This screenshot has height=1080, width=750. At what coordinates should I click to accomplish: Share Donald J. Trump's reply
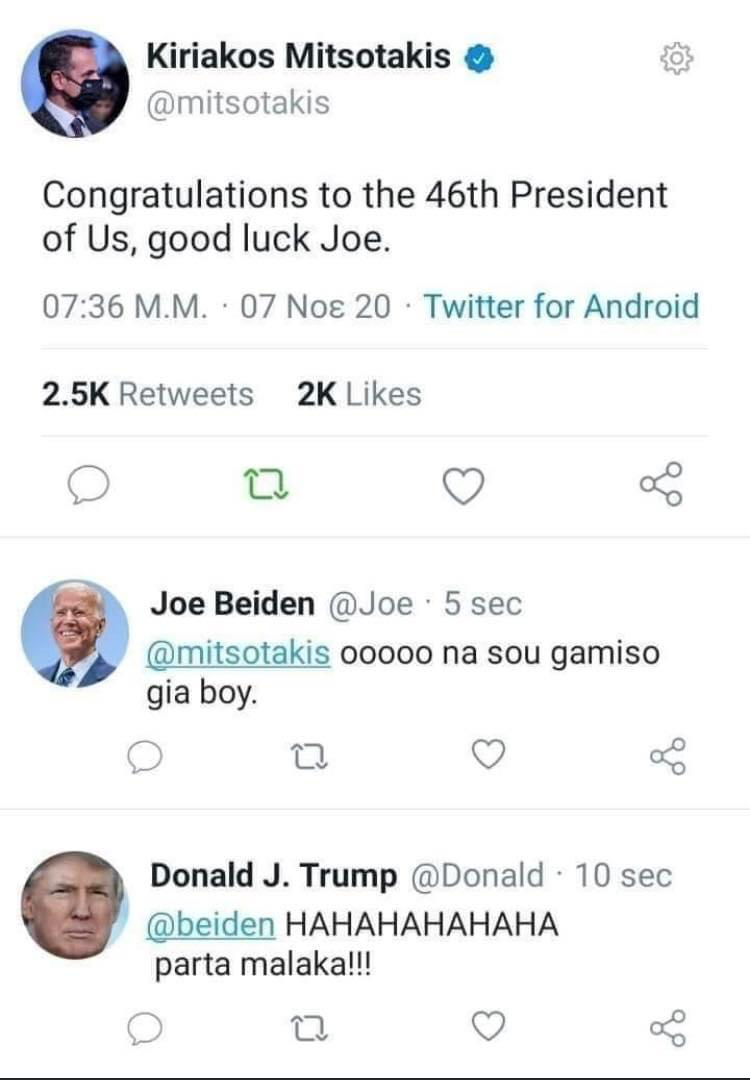coord(667,1027)
